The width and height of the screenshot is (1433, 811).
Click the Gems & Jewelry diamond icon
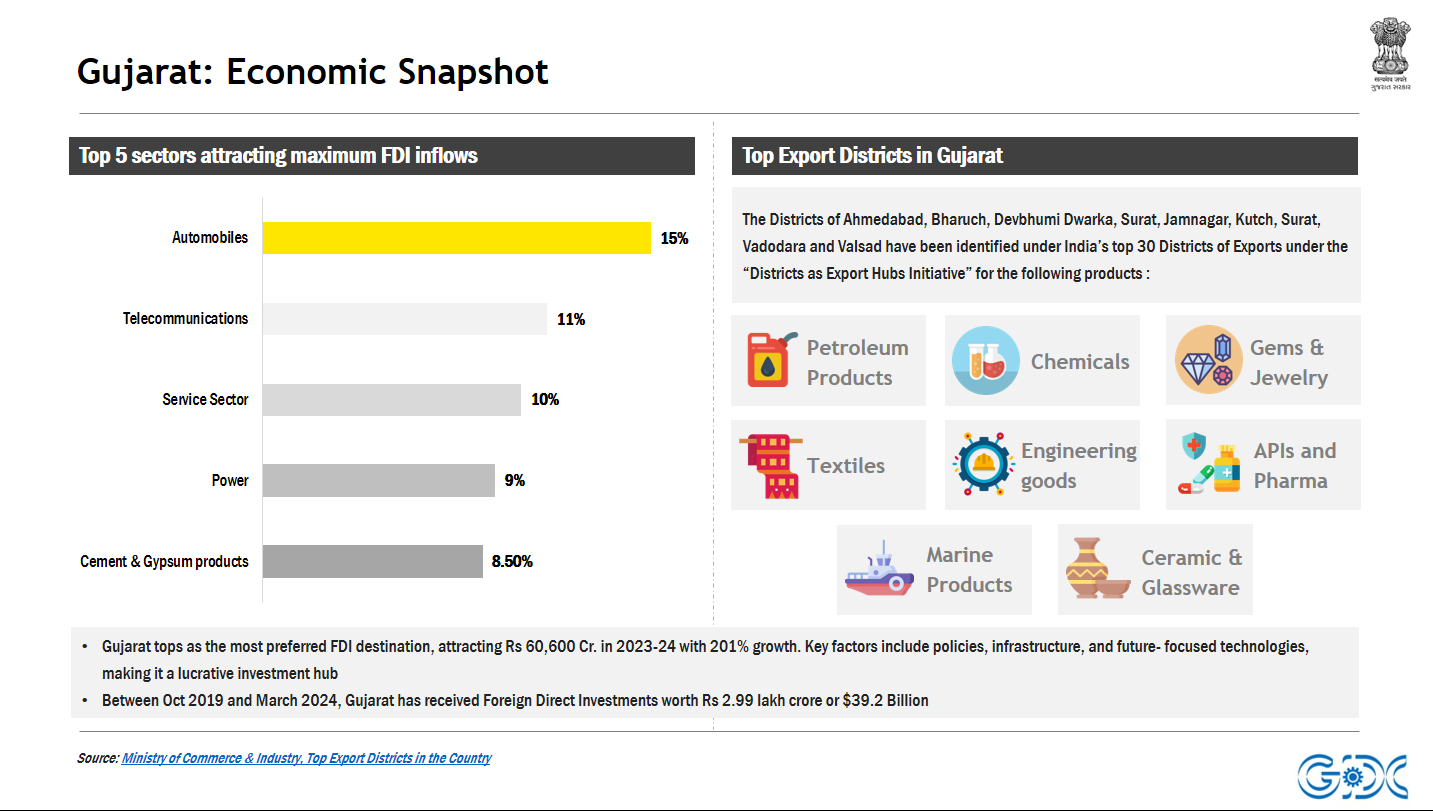tap(1208, 360)
